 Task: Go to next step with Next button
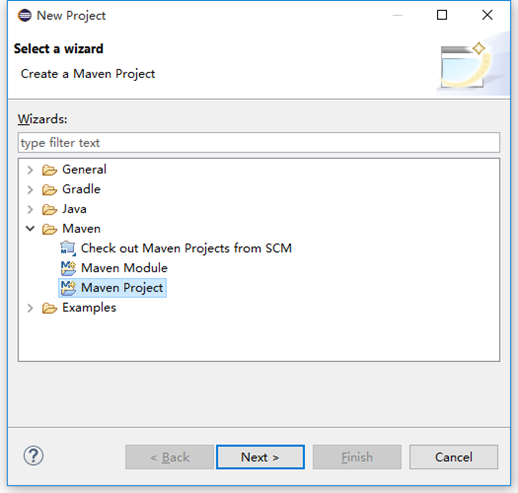260,457
